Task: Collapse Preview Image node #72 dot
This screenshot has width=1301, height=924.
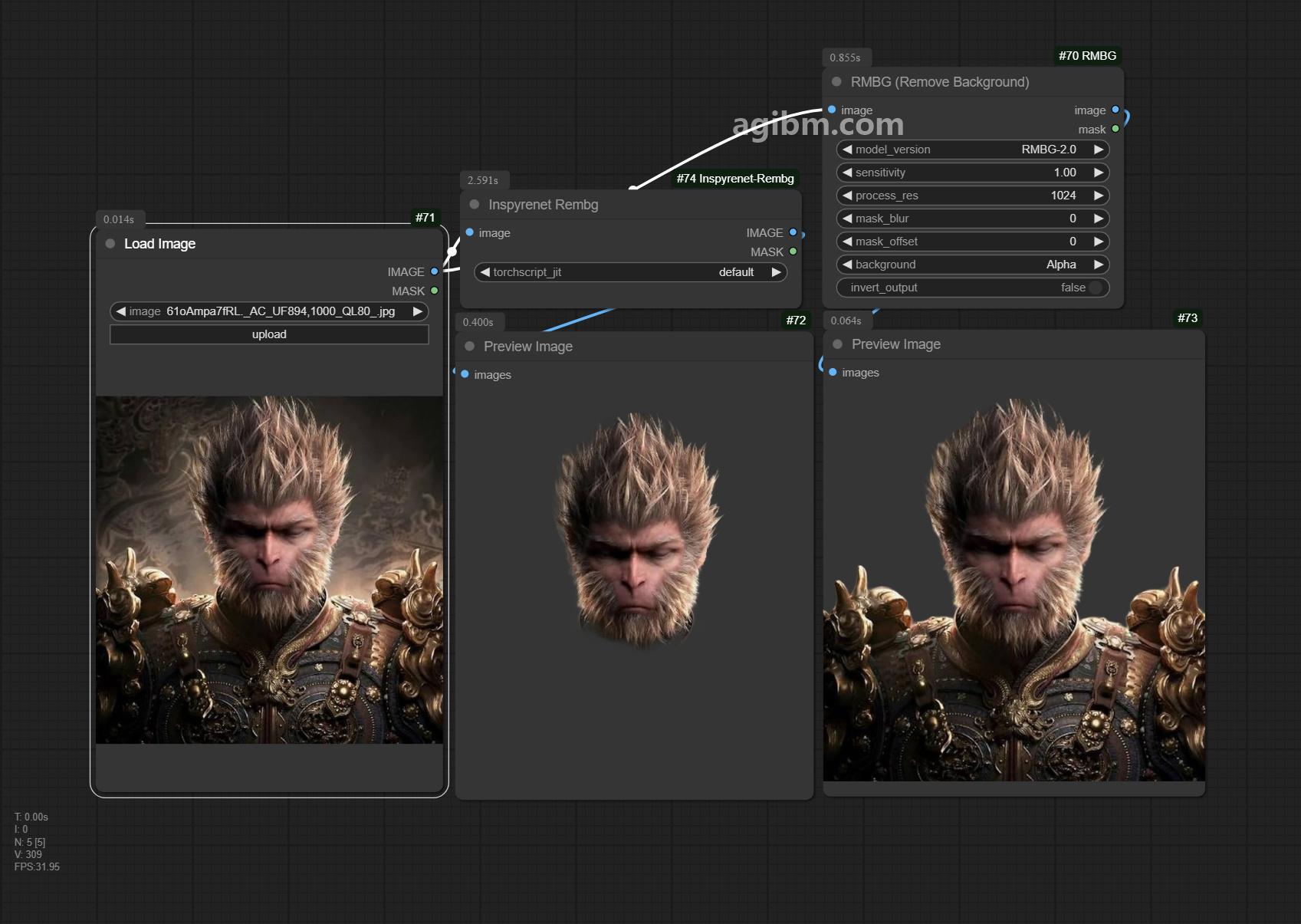Action: click(x=470, y=347)
